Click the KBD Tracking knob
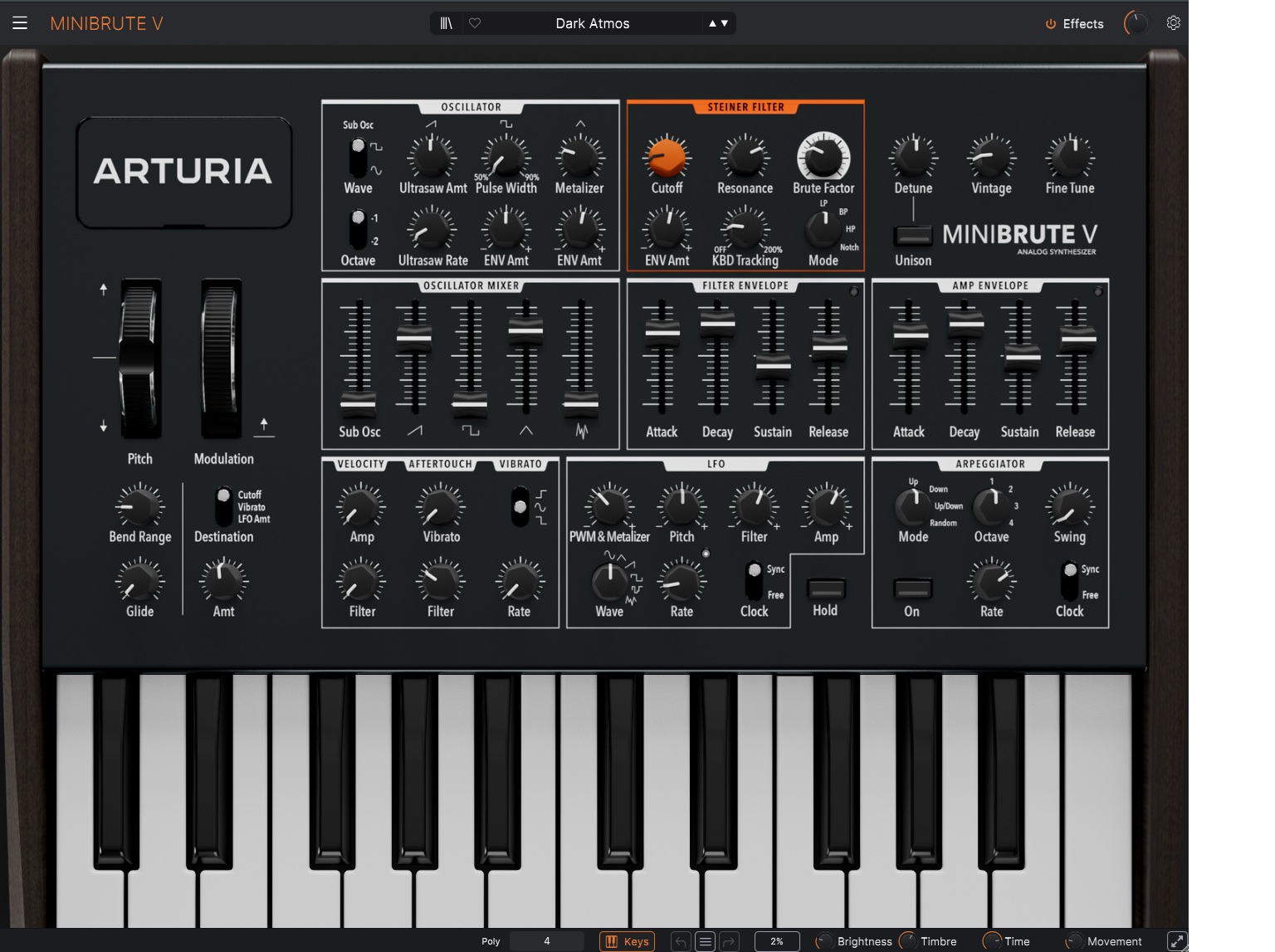The height and width of the screenshot is (952, 1275). point(745,229)
